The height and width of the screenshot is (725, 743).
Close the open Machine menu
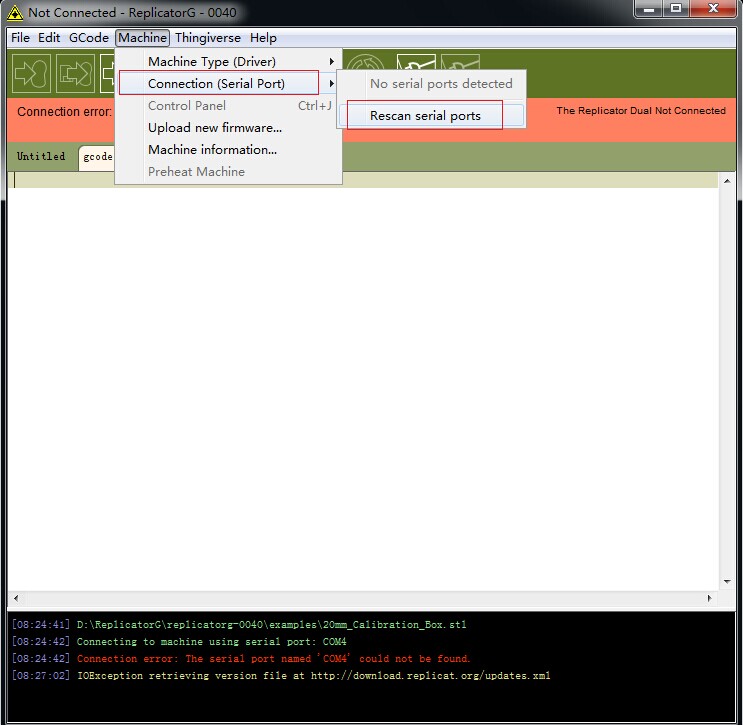pyautogui.click(x=142, y=37)
